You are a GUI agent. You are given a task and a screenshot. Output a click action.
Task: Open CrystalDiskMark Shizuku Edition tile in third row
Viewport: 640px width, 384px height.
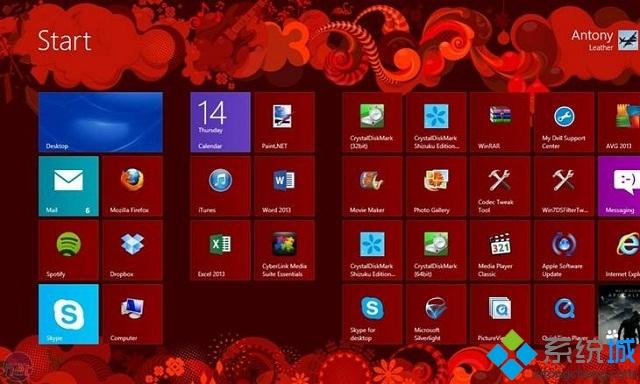[372, 250]
